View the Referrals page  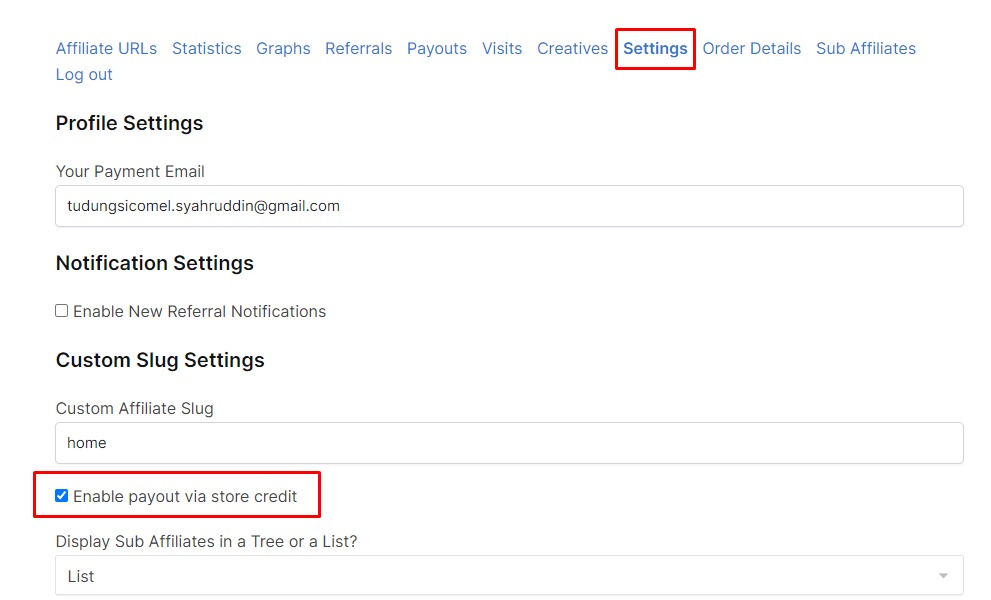358,48
